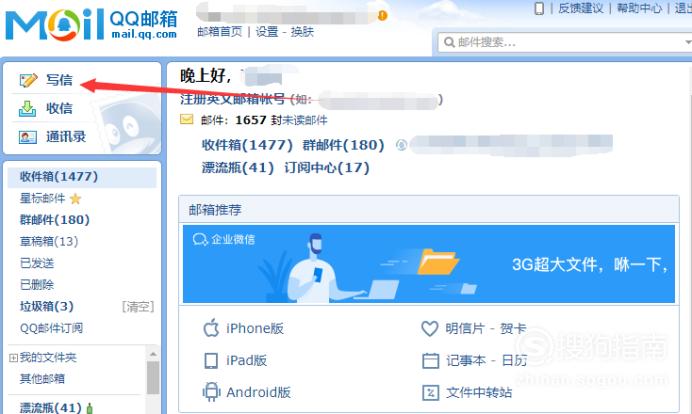Open the 草稿箱(13) folder
Viewport: 692px width, 414px height.
(49, 241)
